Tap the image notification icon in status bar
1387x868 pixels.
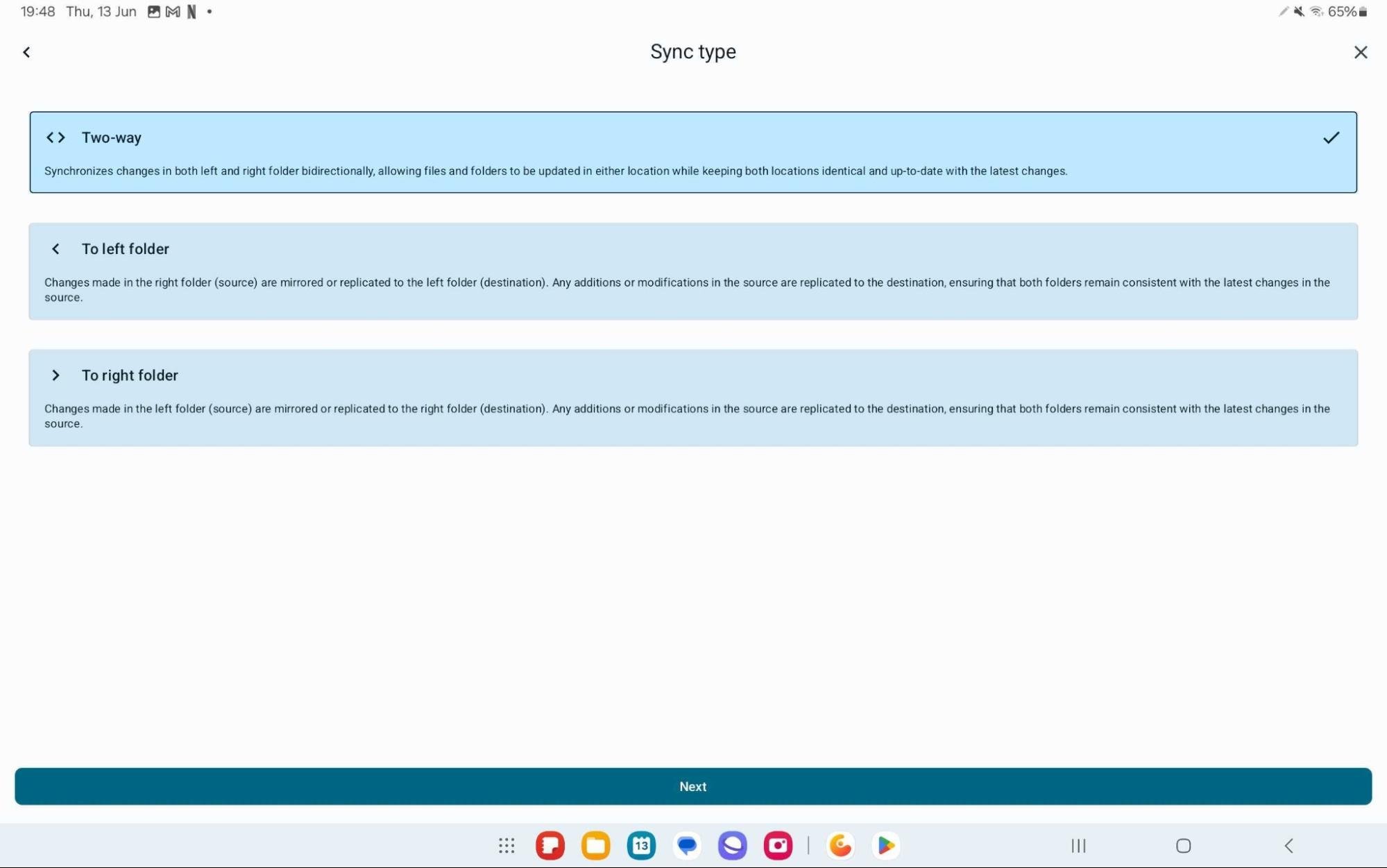154,12
